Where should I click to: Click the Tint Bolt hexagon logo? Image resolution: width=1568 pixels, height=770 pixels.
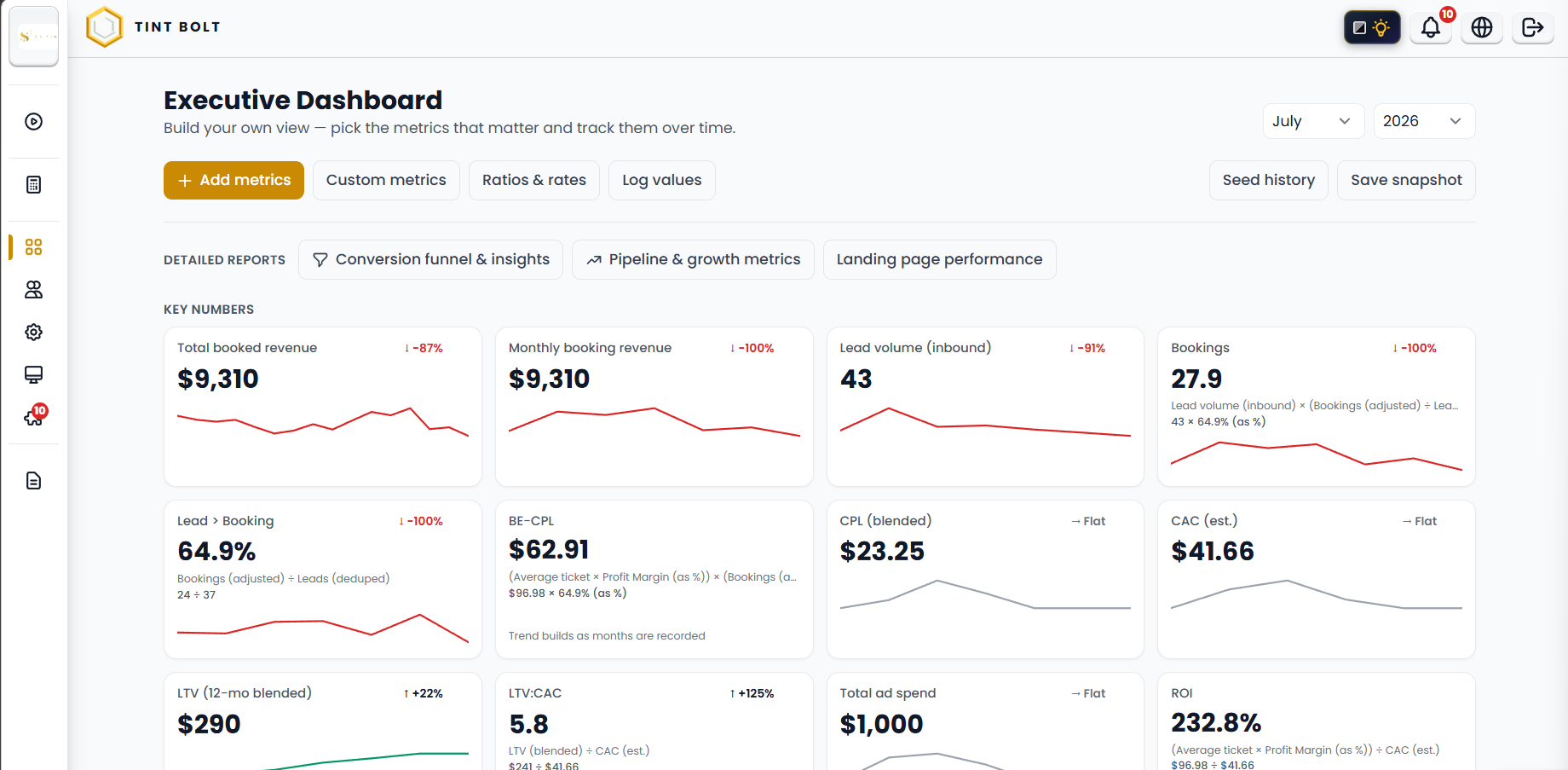click(105, 26)
